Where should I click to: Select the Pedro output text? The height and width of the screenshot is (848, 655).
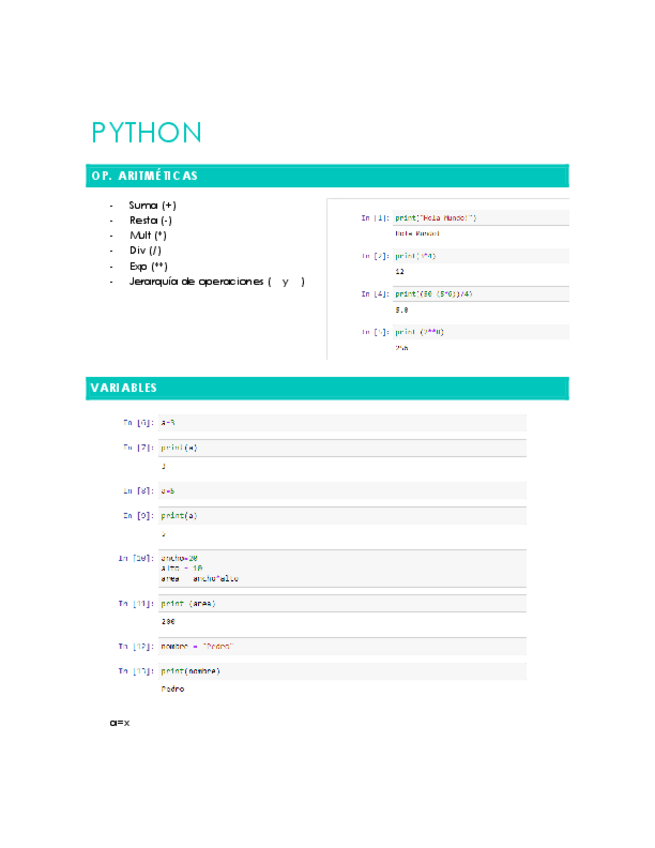[173, 689]
